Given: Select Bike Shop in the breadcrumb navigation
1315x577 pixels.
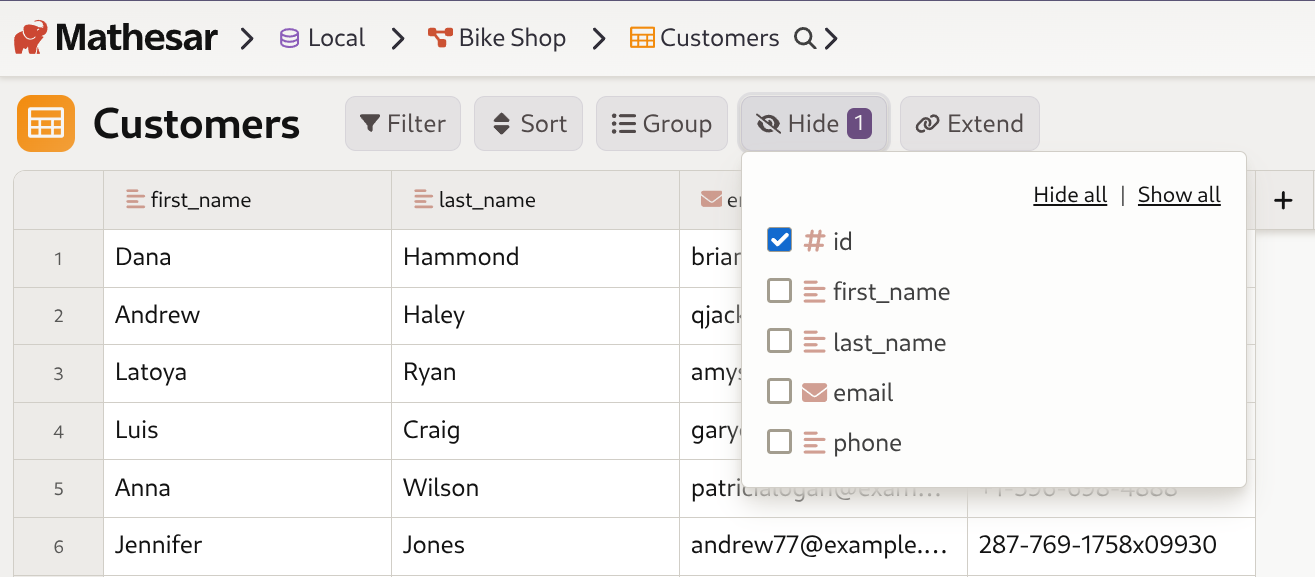Looking at the screenshot, I should (x=511, y=37).
